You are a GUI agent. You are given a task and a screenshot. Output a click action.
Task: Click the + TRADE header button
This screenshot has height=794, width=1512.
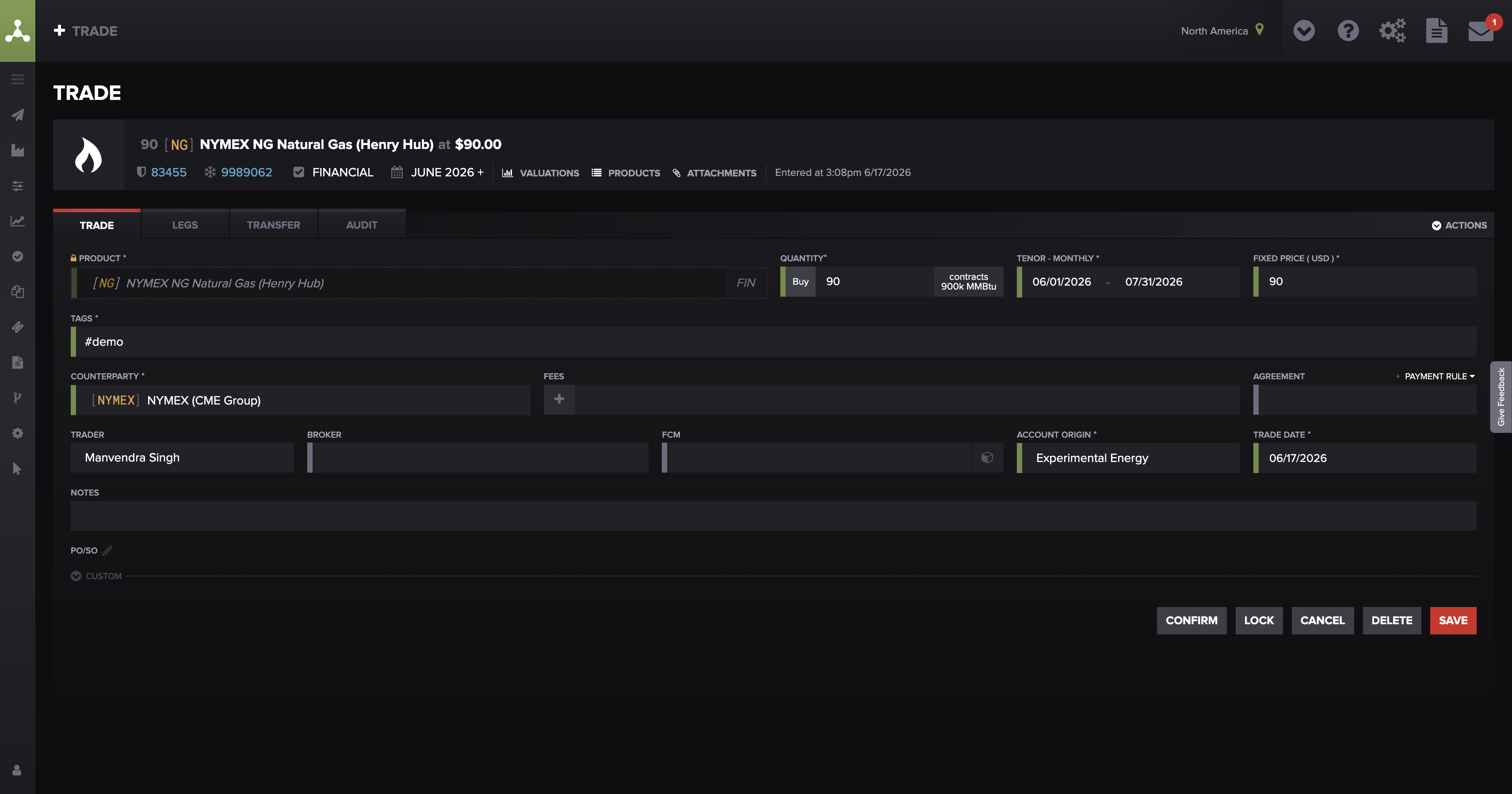click(86, 31)
